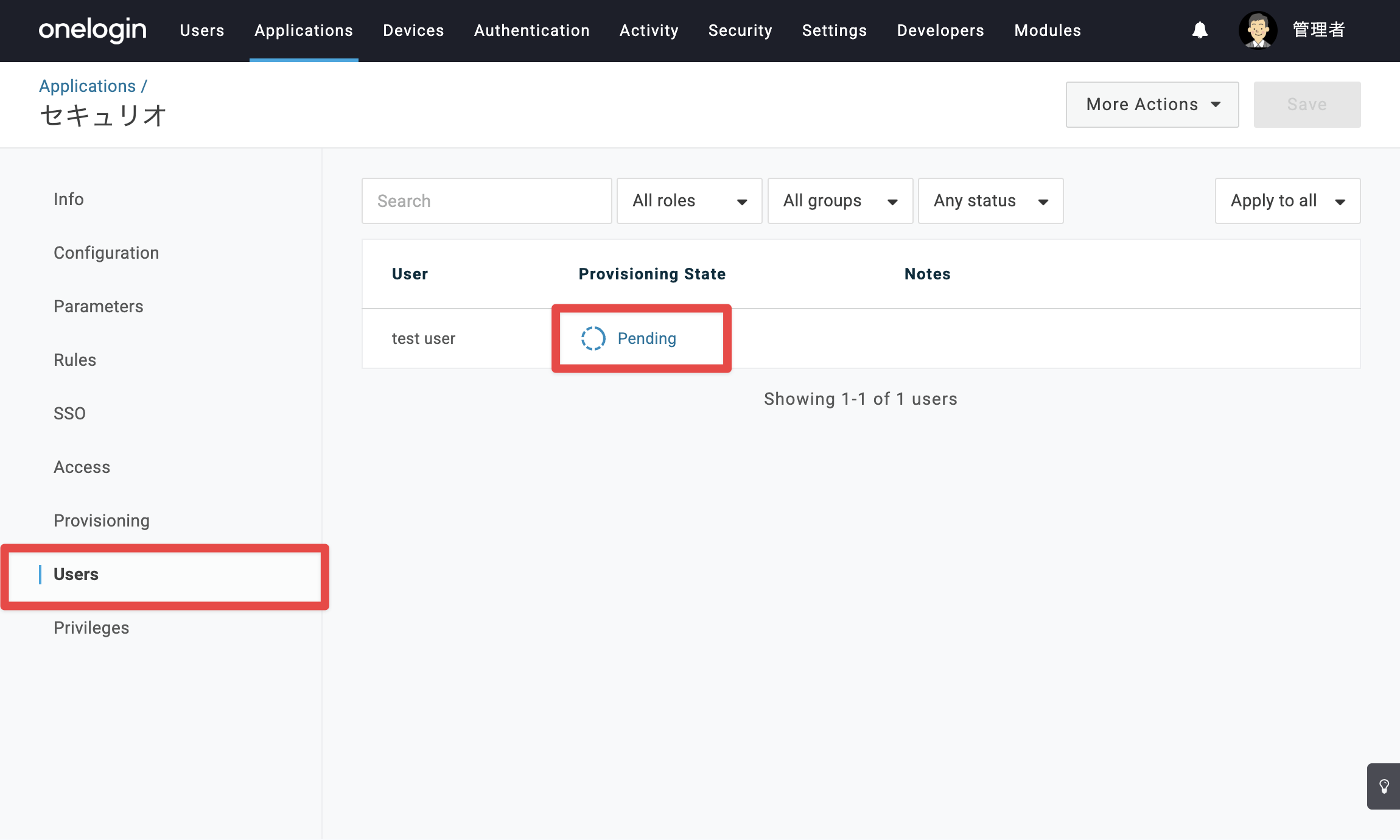This screenshot has height=840, width=1400.
Task: Select the Configuration sidebar tab
Action: click(x=107, y=253)
